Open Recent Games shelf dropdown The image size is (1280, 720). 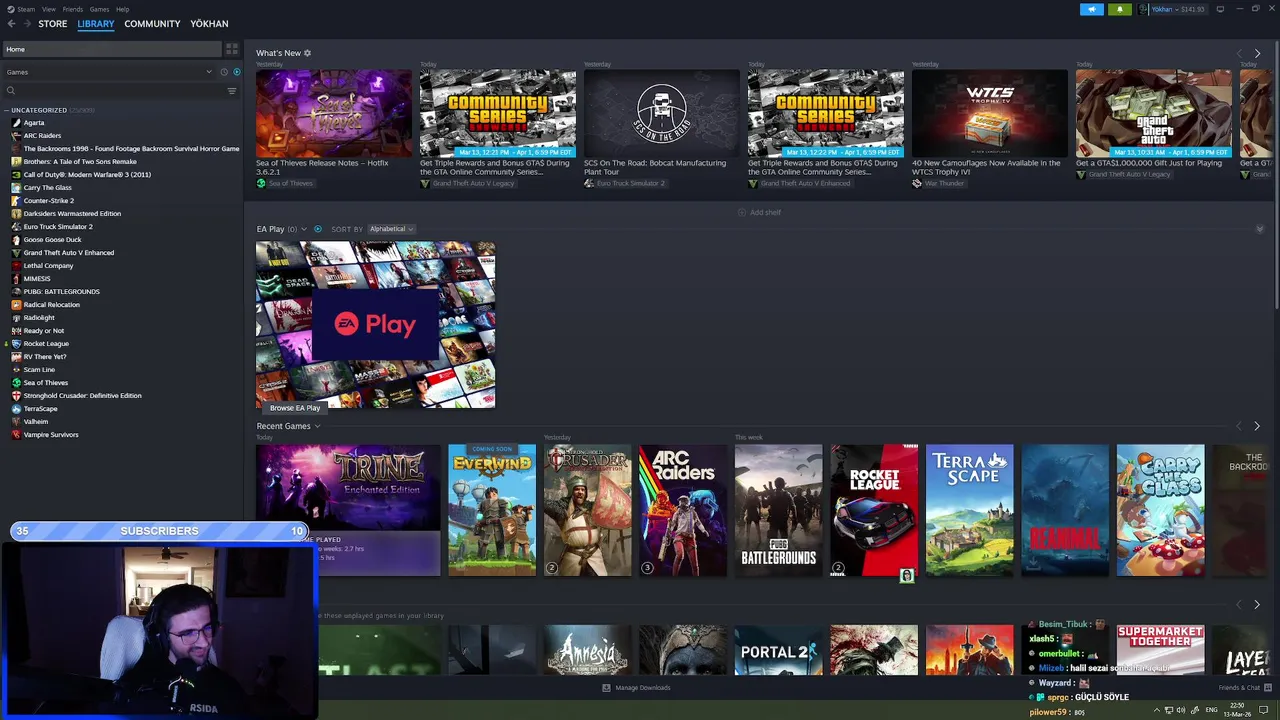point(317,426)
